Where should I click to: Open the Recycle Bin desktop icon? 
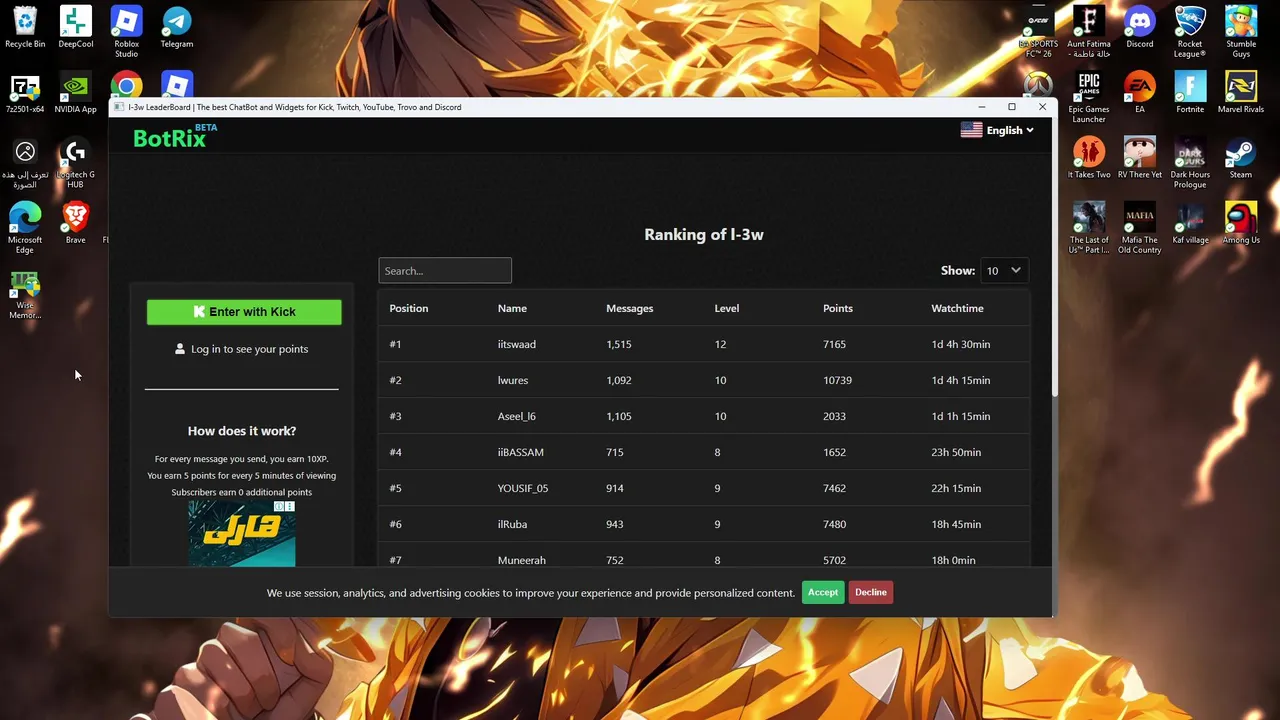(x=25, y=27)
